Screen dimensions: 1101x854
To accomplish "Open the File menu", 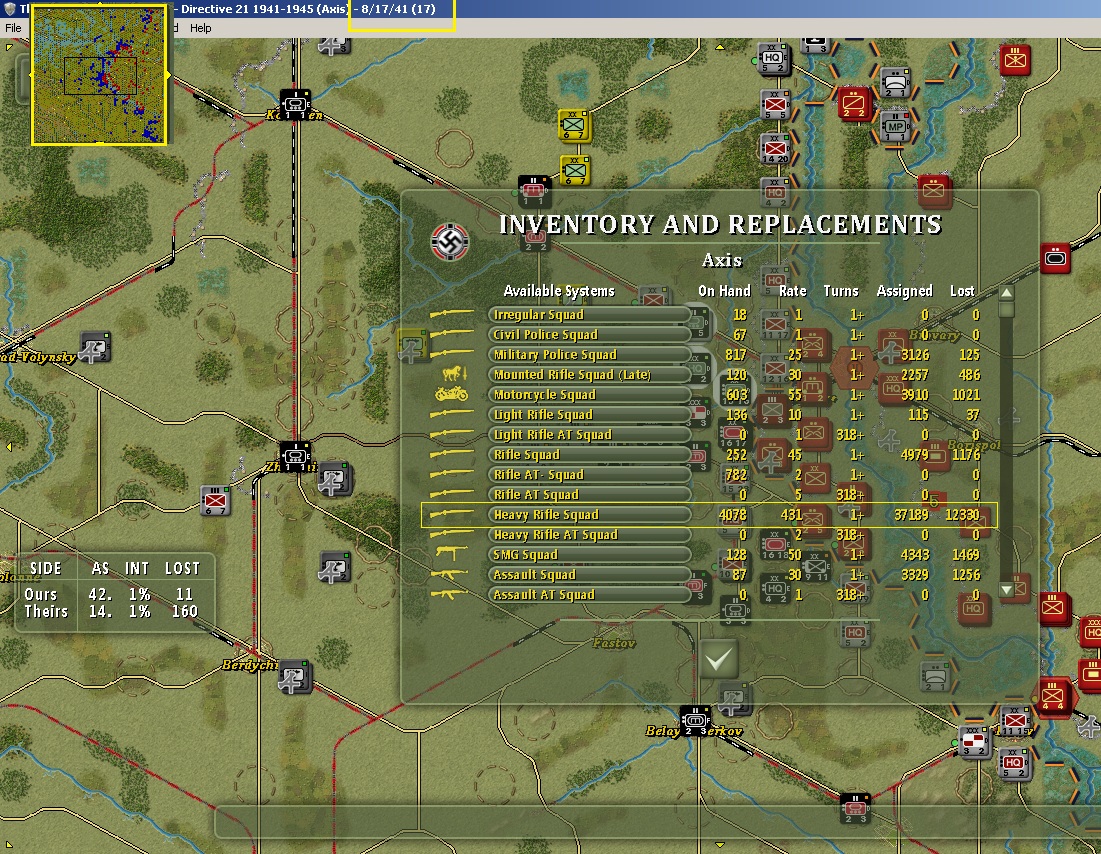I will click(13, 28).
